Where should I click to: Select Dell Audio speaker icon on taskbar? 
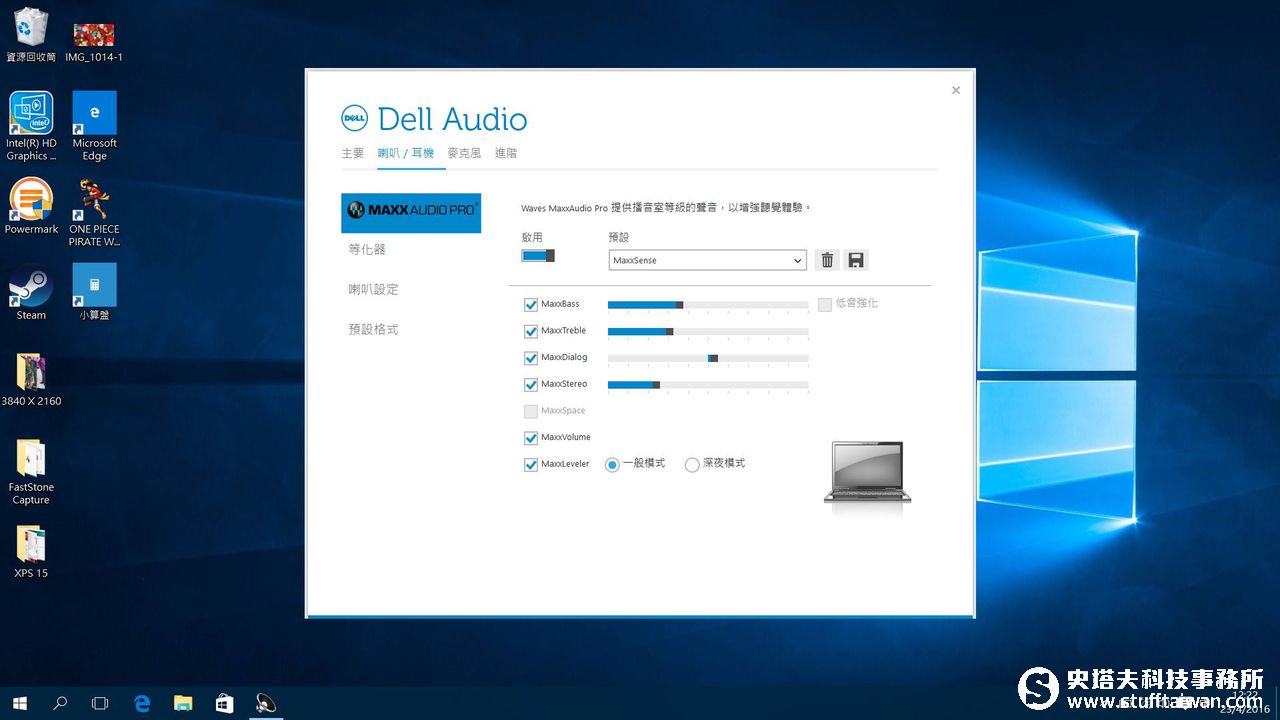coord(265,703)
